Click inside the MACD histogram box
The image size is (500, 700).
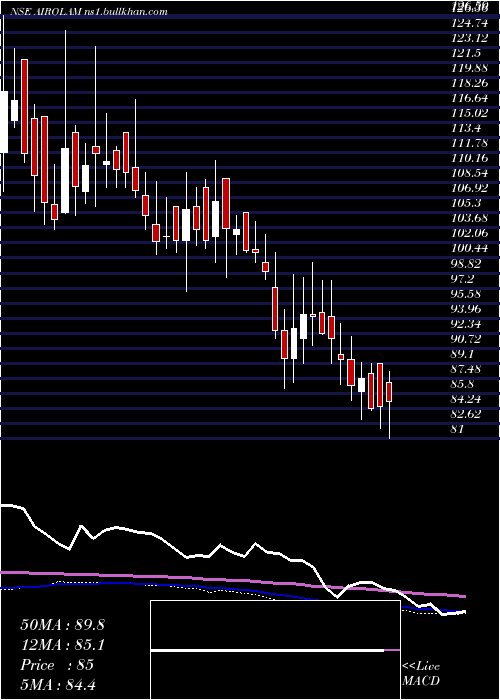coord(275,650)
